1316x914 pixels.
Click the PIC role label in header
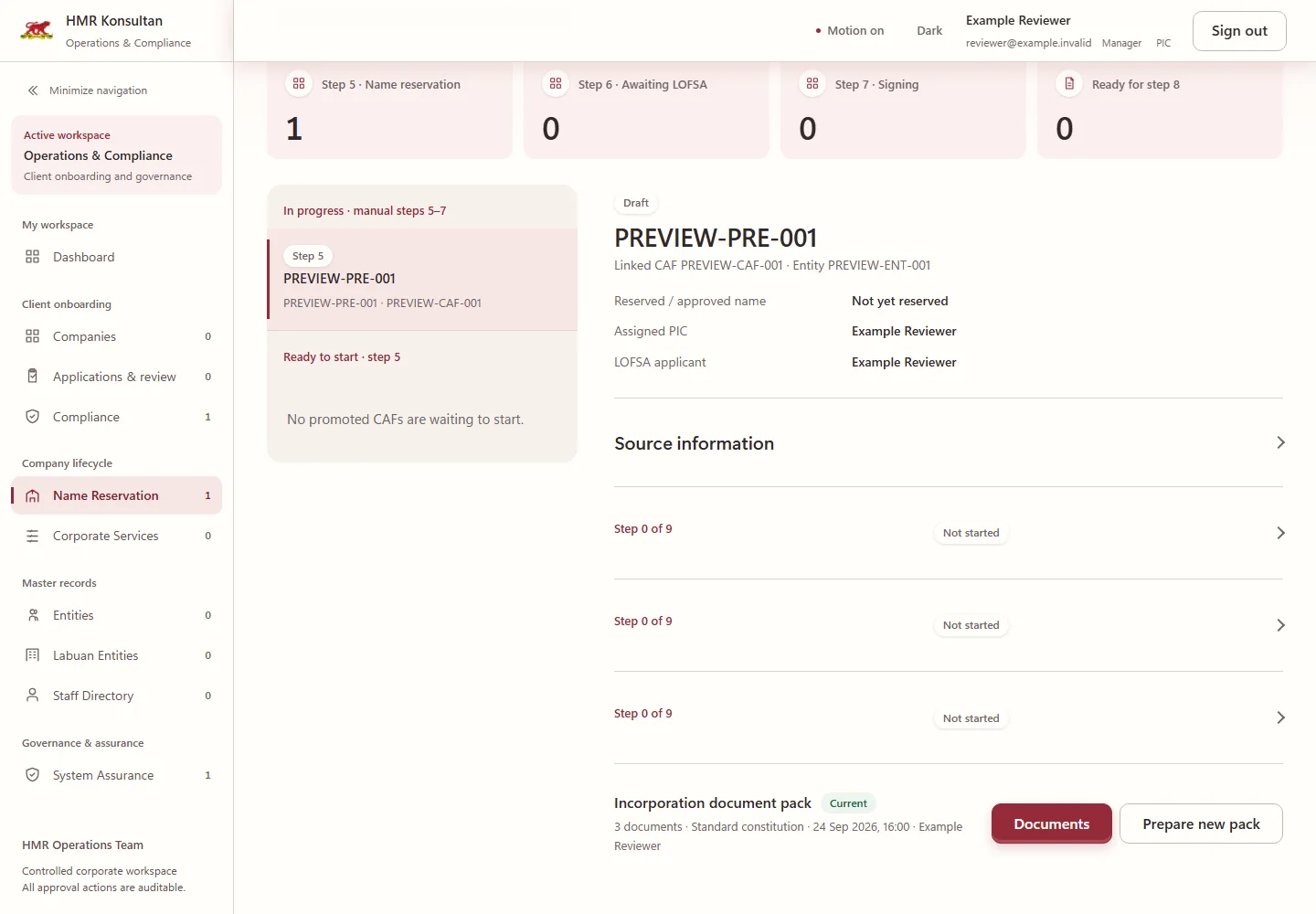(x=1163, y=43)
